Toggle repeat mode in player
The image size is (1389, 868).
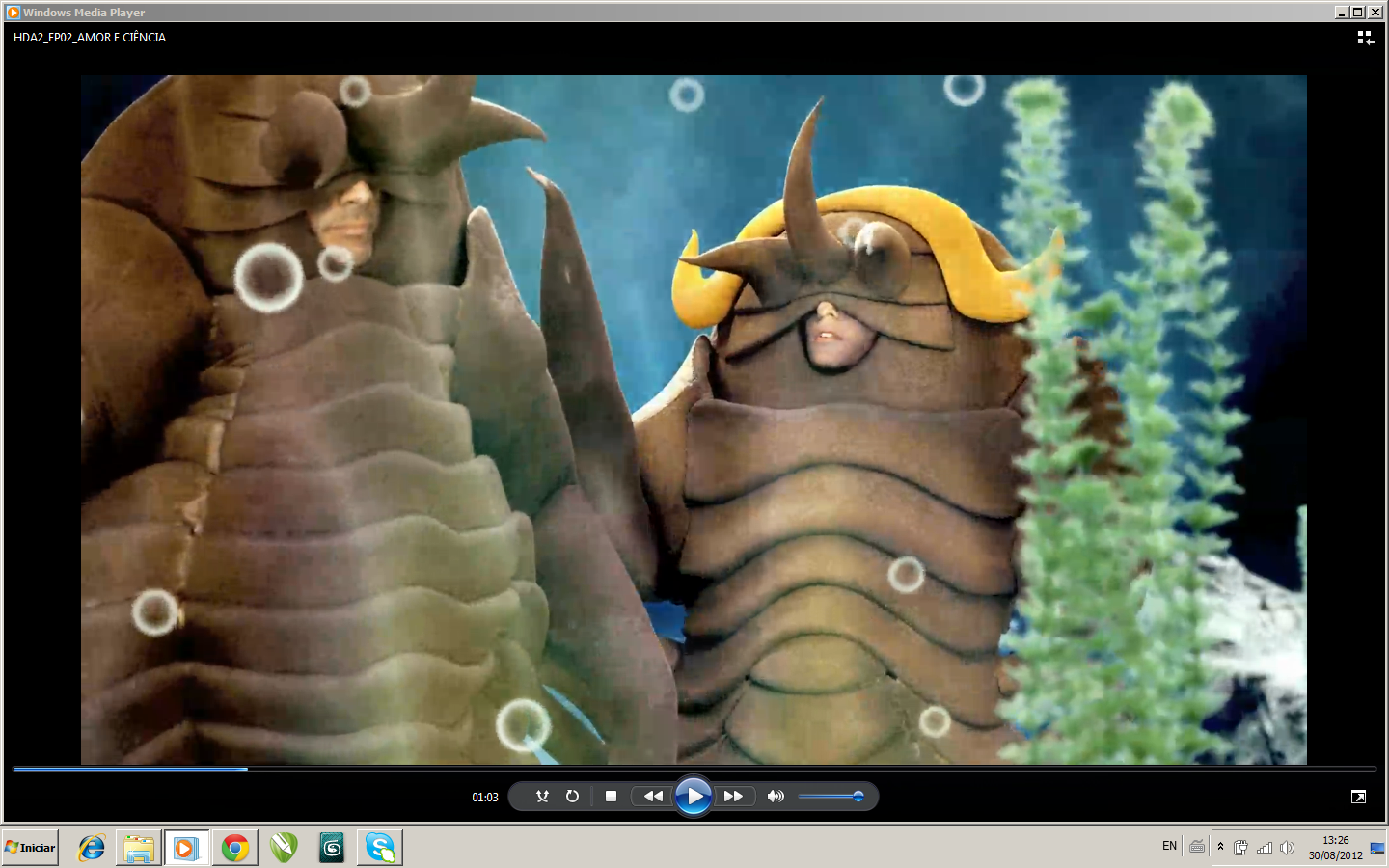pos(572,797)
